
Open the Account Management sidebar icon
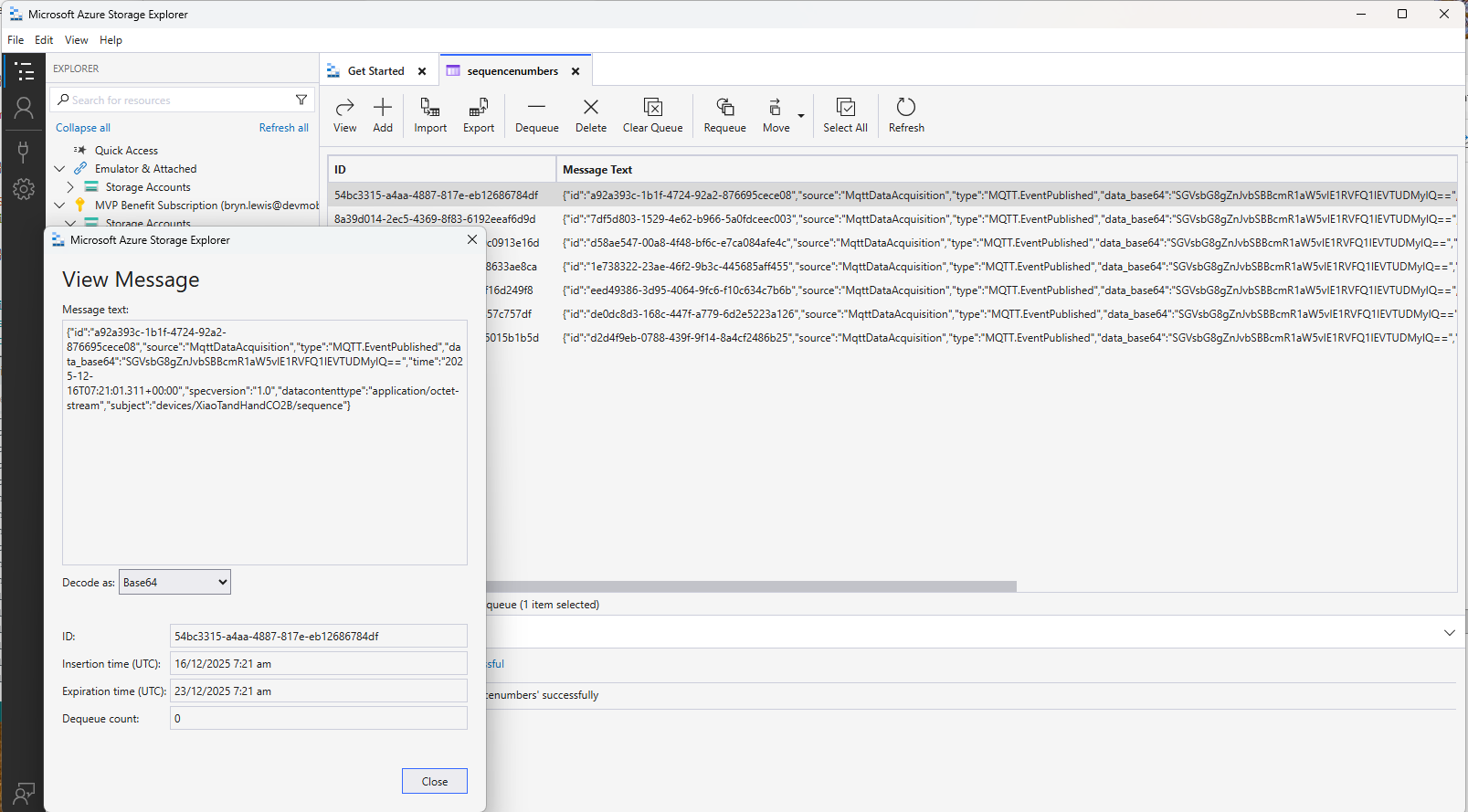pos(24,109)
